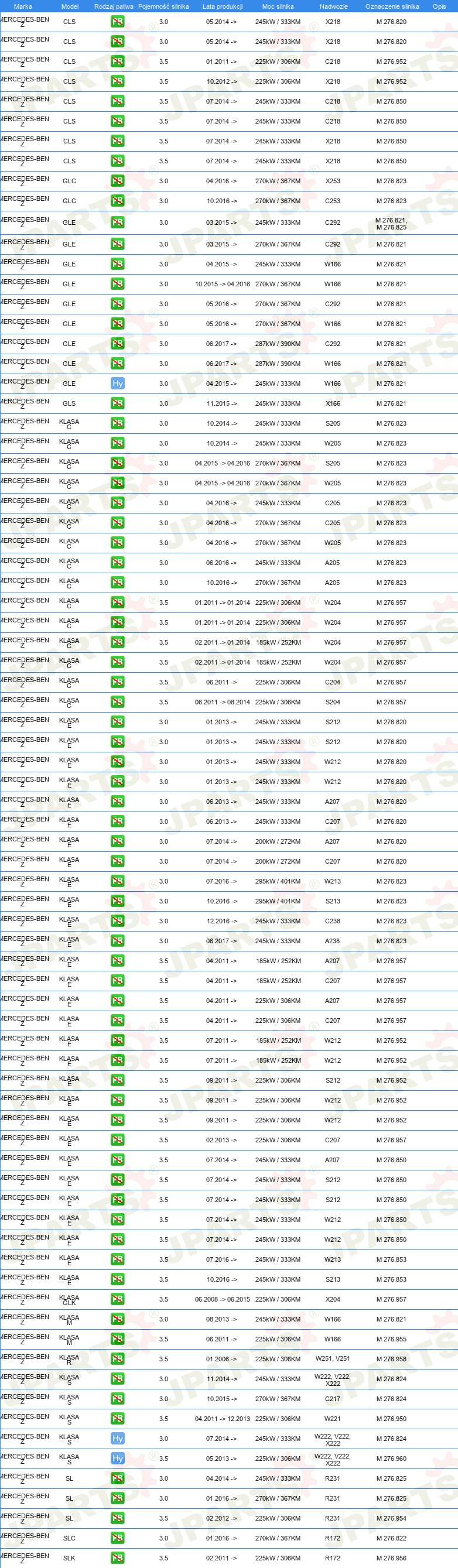
Task: Click the Oznaczenie silnika column header
Action: pos(392,6)
